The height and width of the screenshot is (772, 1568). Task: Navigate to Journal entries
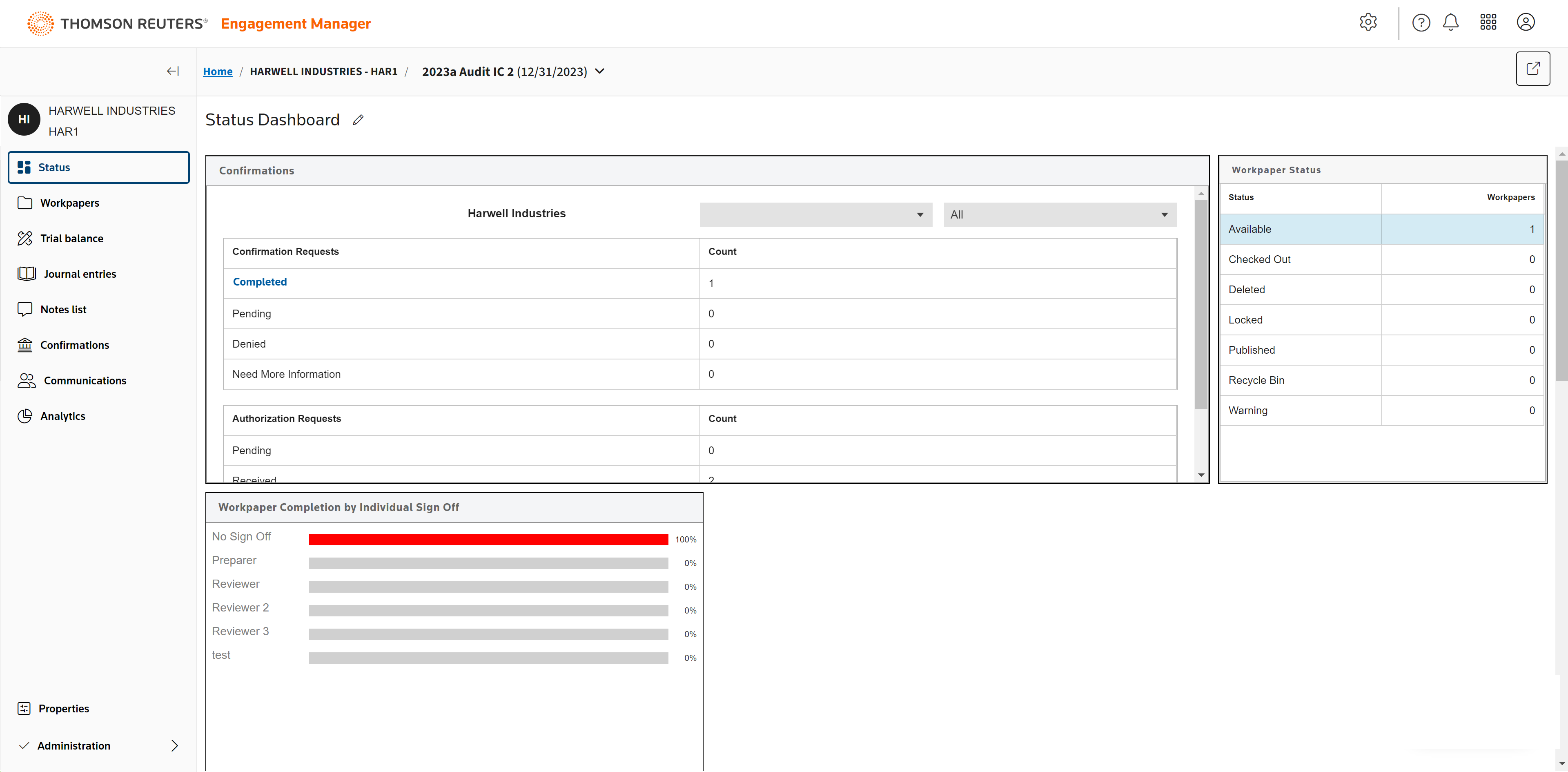click(x=79, y=274)
